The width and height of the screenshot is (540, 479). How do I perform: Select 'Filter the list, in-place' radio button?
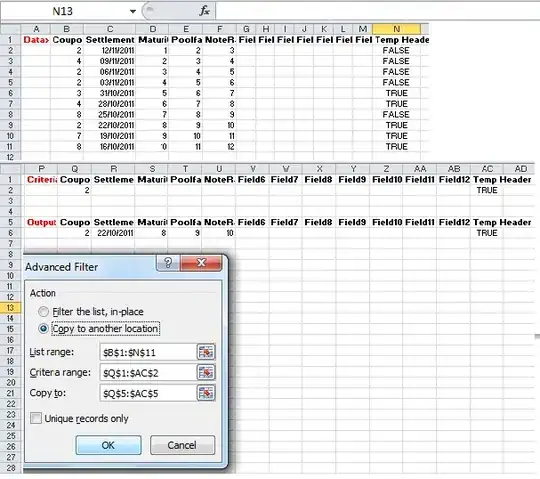(43, 312)
